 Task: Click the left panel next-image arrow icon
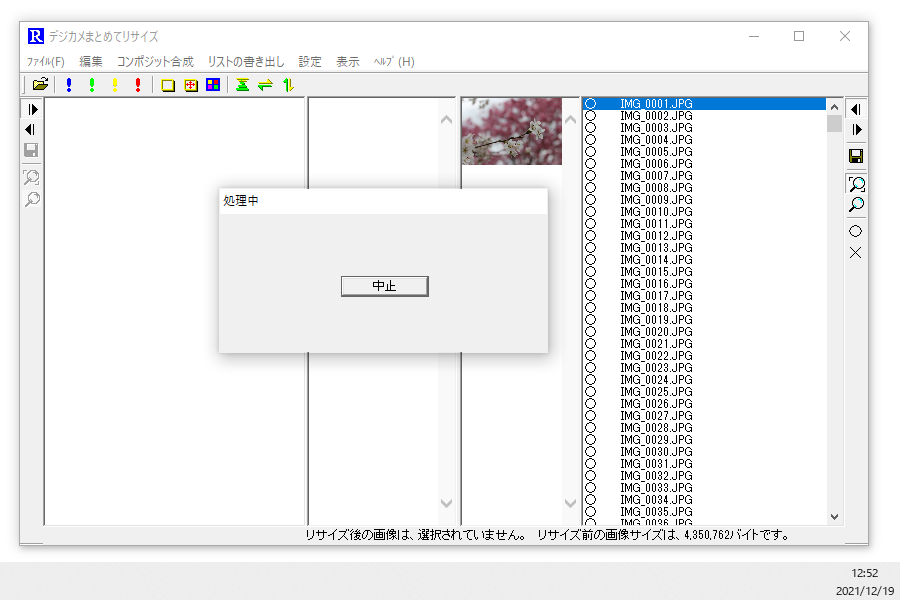[x=33, y=109]
